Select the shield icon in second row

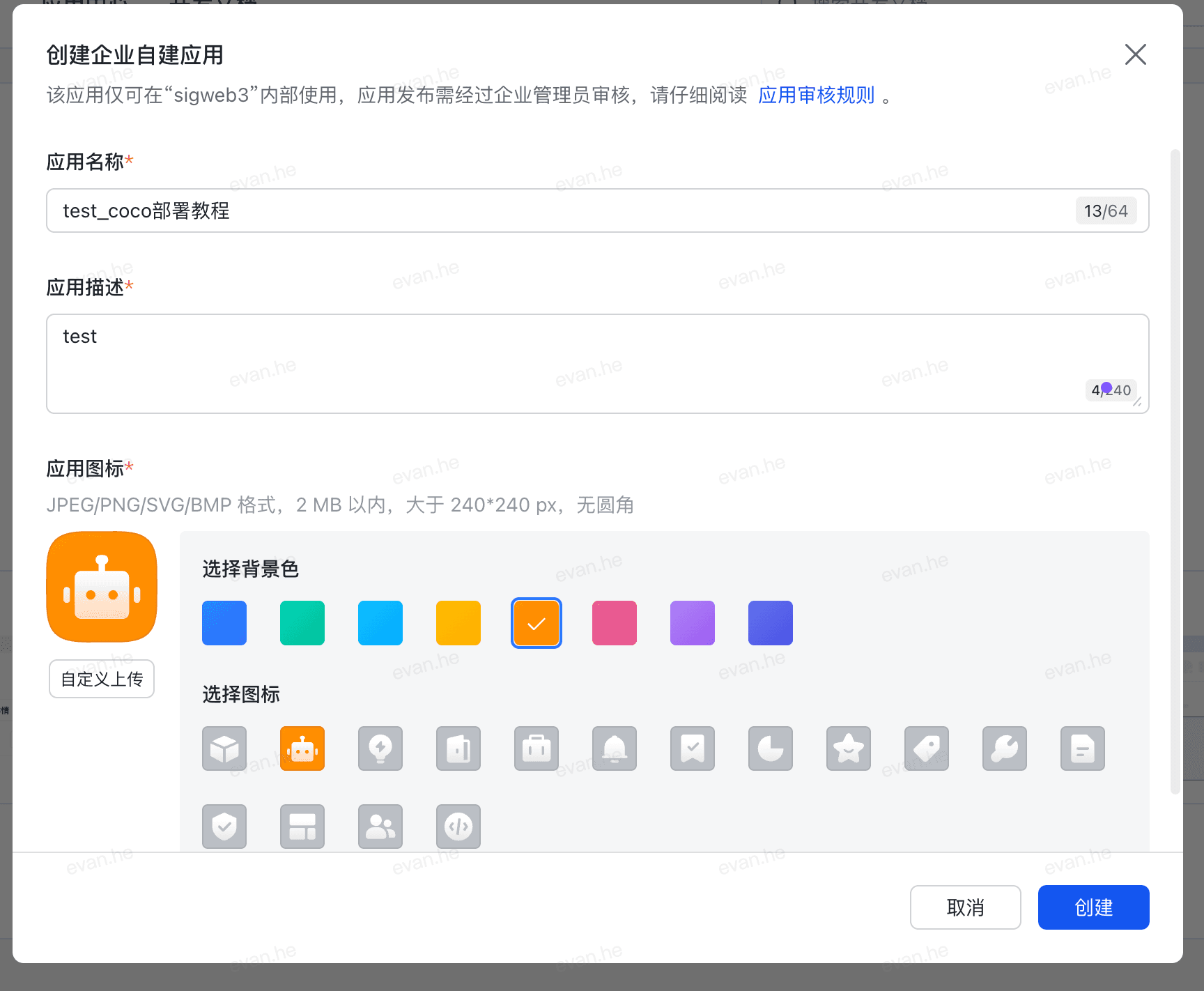point(224,827)
